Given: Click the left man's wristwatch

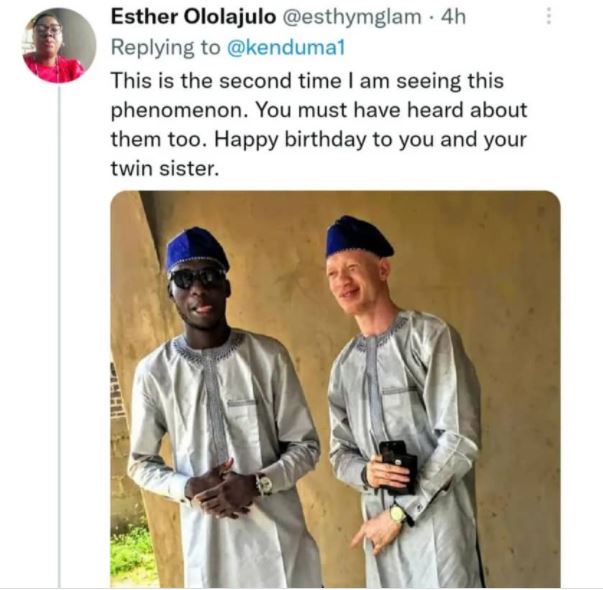Looking at the screenshot, I should point(264,485).
